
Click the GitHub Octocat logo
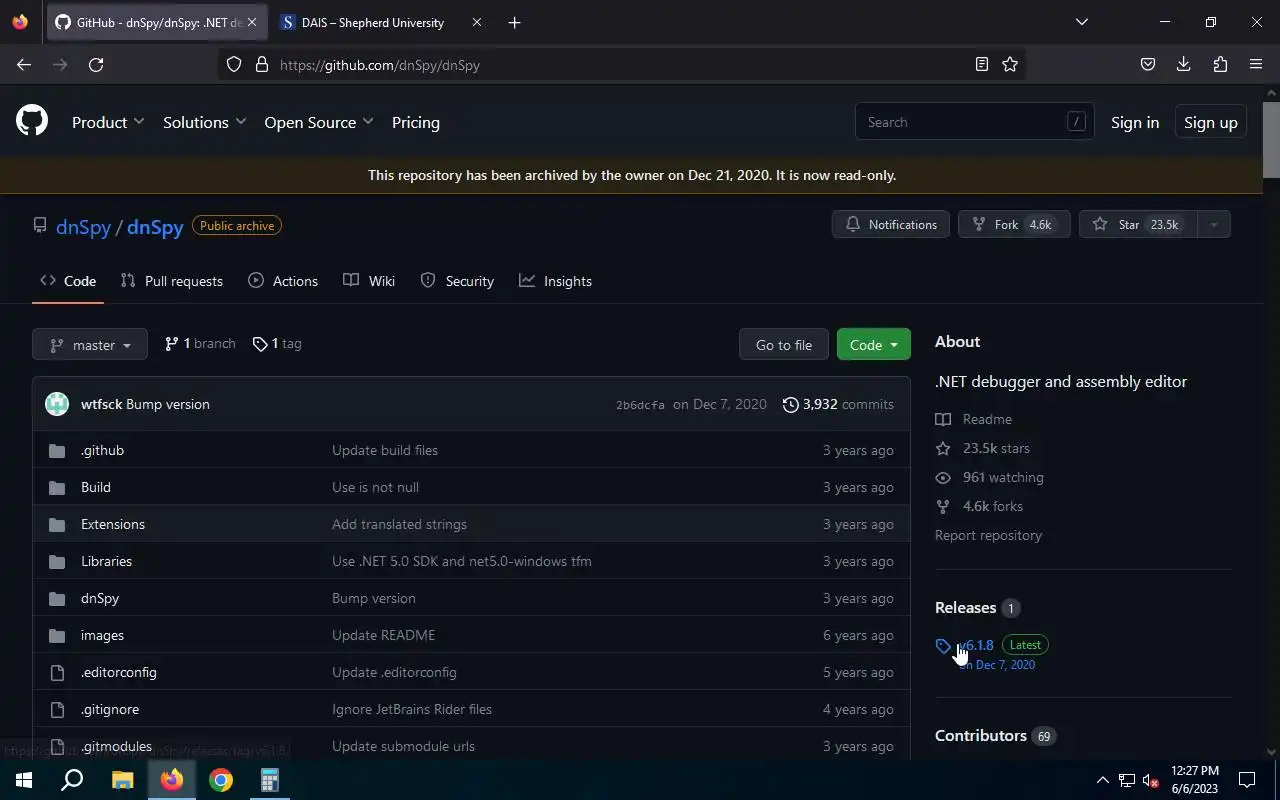[x=32, y=121]
